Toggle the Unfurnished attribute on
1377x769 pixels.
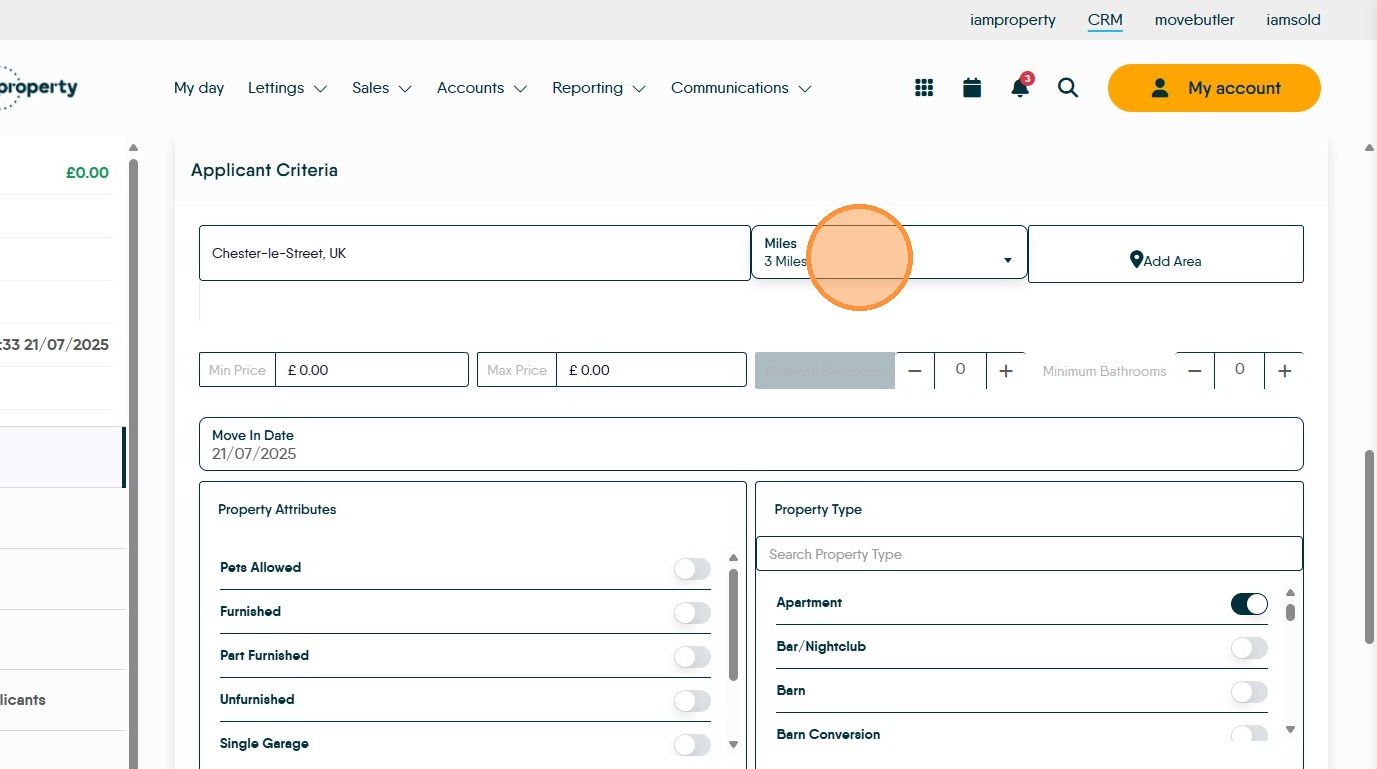(x=692, y=701)
